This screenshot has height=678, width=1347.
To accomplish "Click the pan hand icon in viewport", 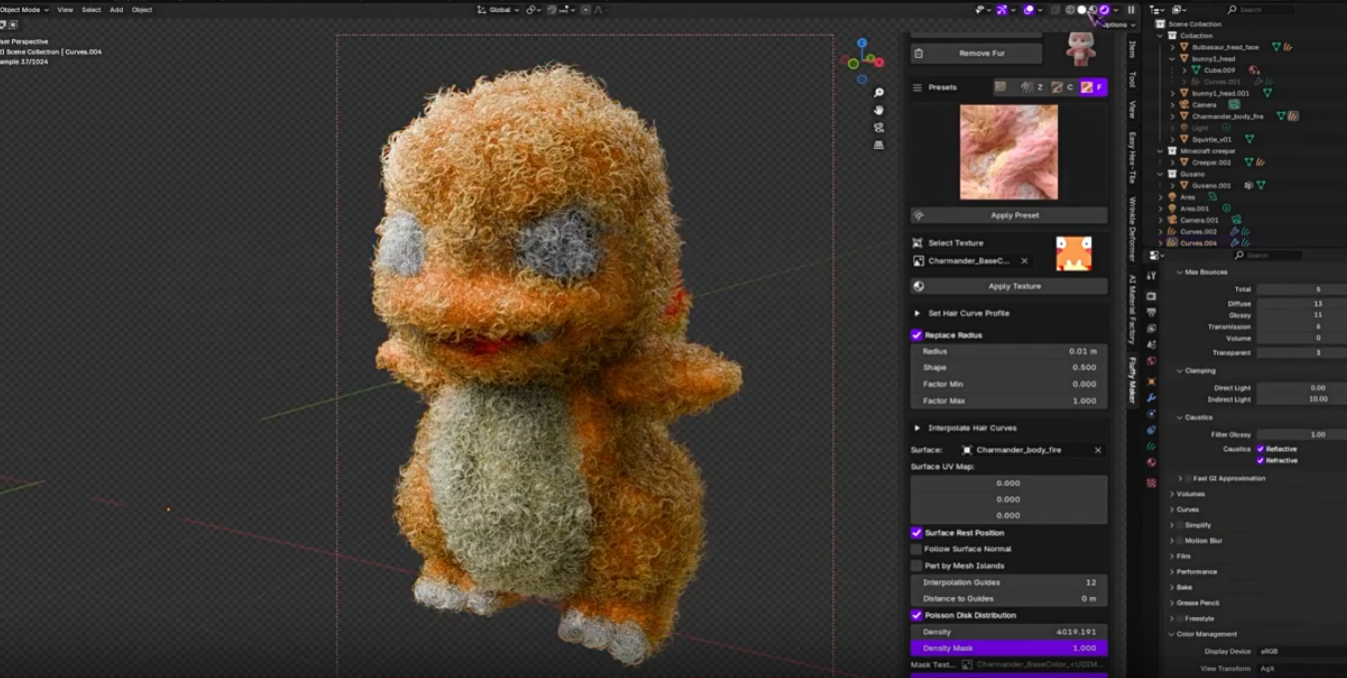I will 879,110.
